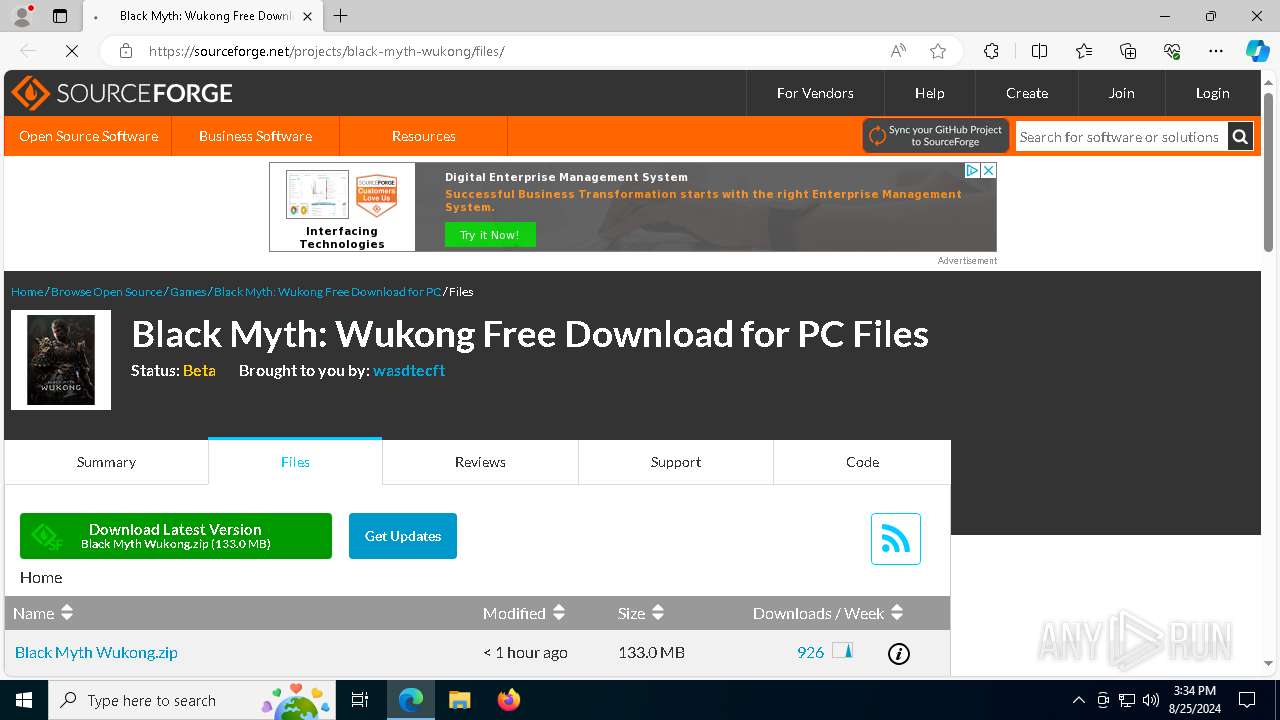
Task: Go to Home breadcrumb link
Action: (x=27, y=292)
